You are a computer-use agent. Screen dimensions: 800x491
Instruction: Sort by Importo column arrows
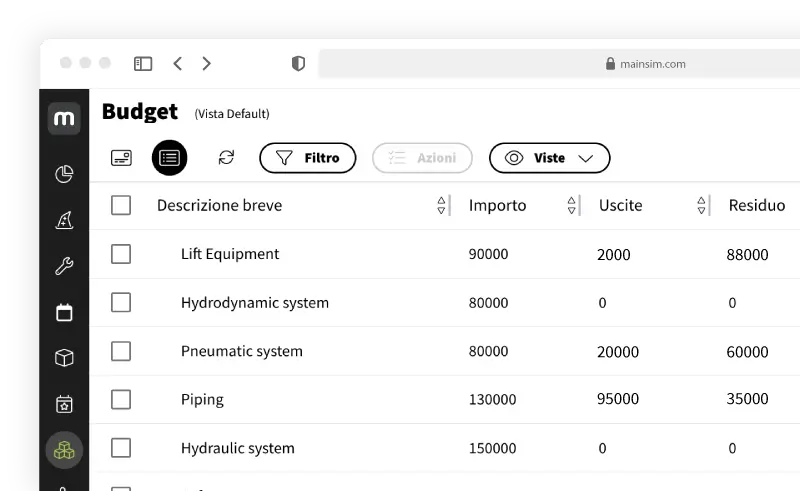coord(571,205)
